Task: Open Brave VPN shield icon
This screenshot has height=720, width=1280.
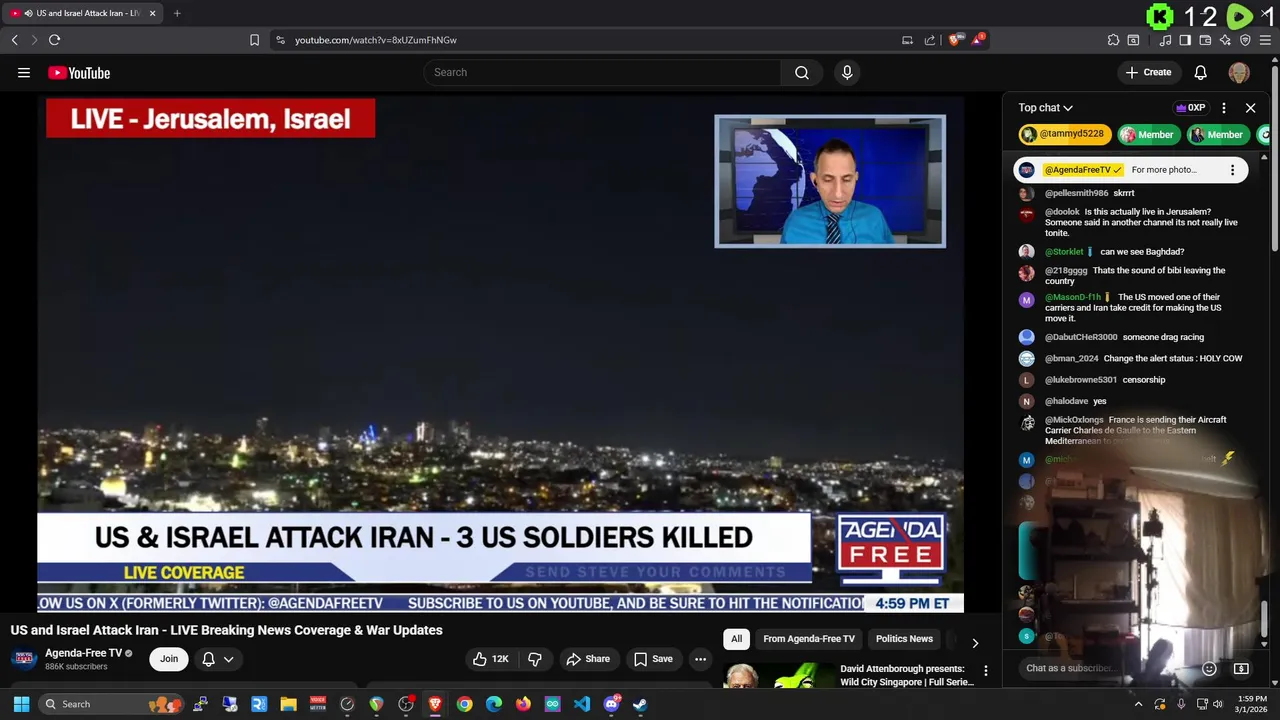Action: (1245, 40)
